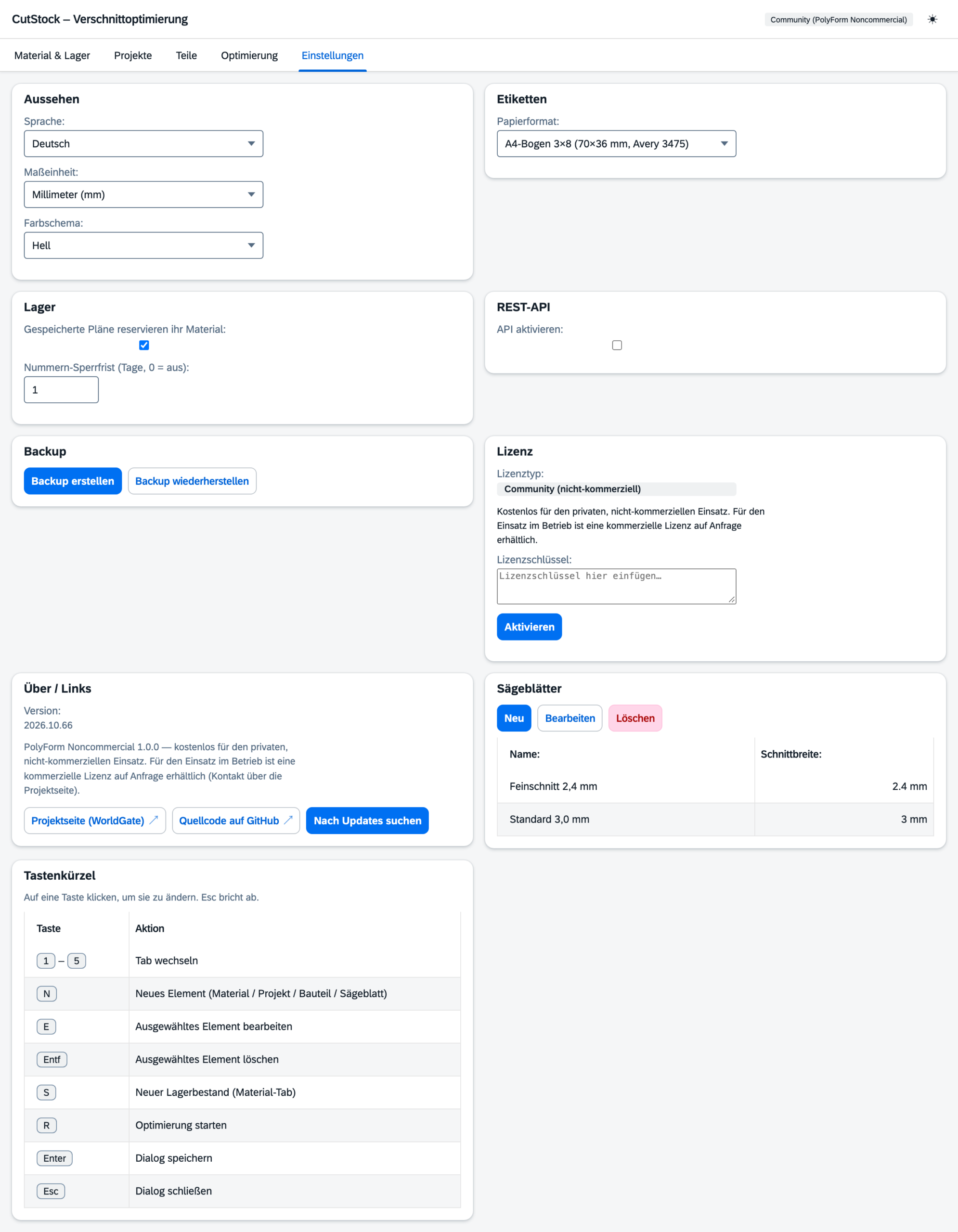The height and width of the screenshot is (1232, 958).
Task: Uncheck Gespeicherte Pläne reservieren ihr Material
Action: [x=144, y=345]
